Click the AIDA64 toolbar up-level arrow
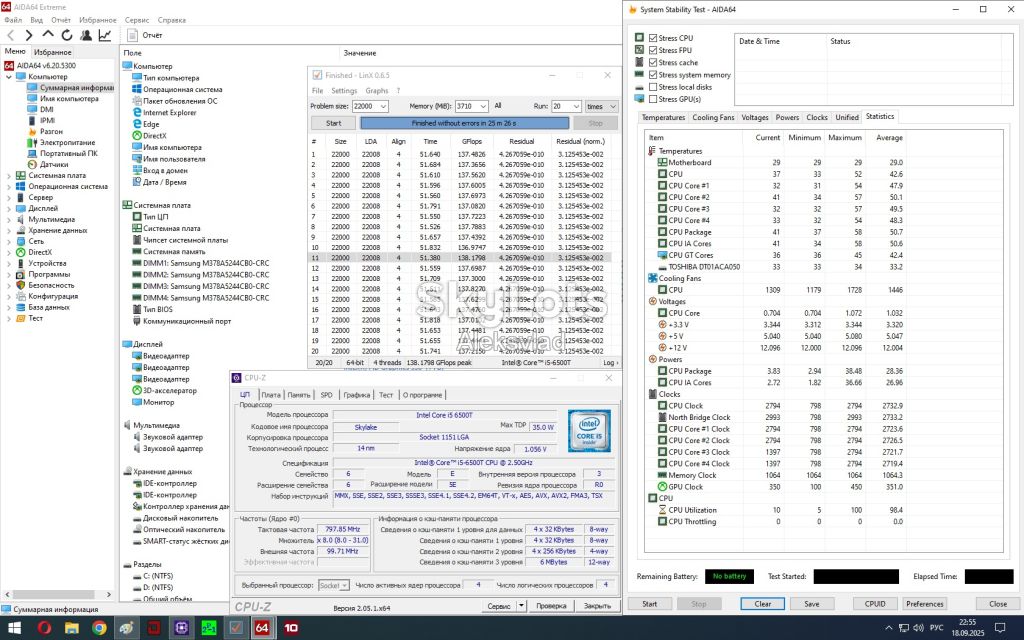Screen dimensions: 1024x640 pyautogui.click(x=48, y=35)
